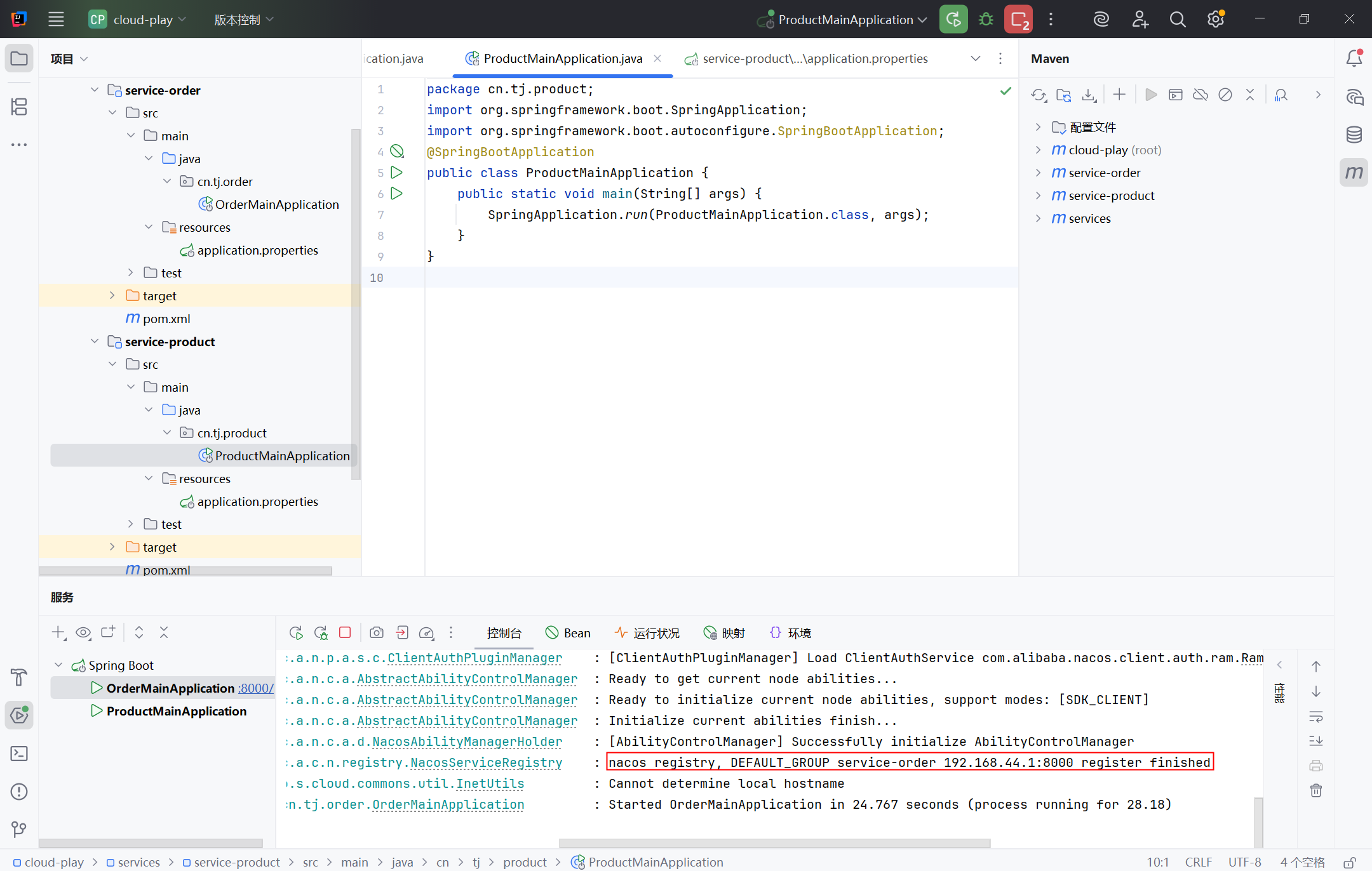
Task: Expand service-product in Maven panel
Action: point(1038,196)
